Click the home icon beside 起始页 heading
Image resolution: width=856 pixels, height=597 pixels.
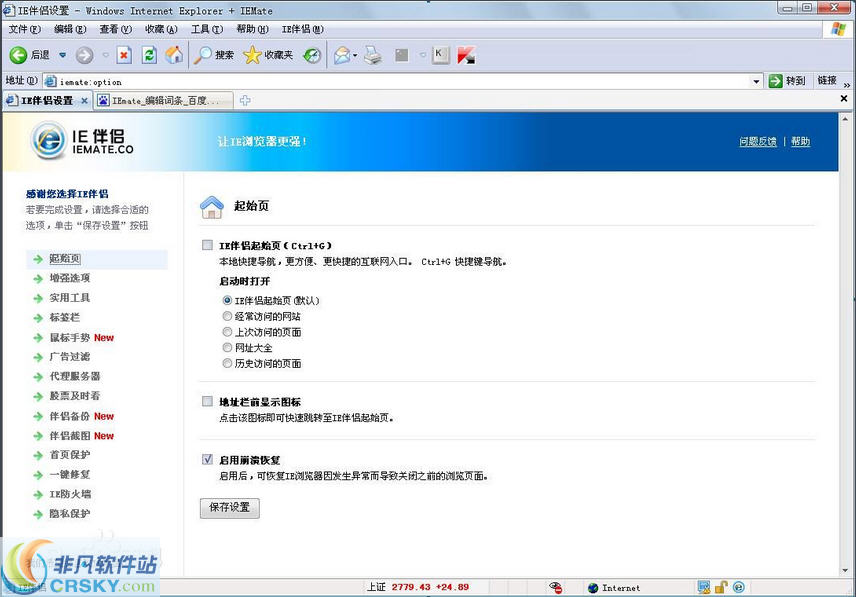[x=212, y=207]
